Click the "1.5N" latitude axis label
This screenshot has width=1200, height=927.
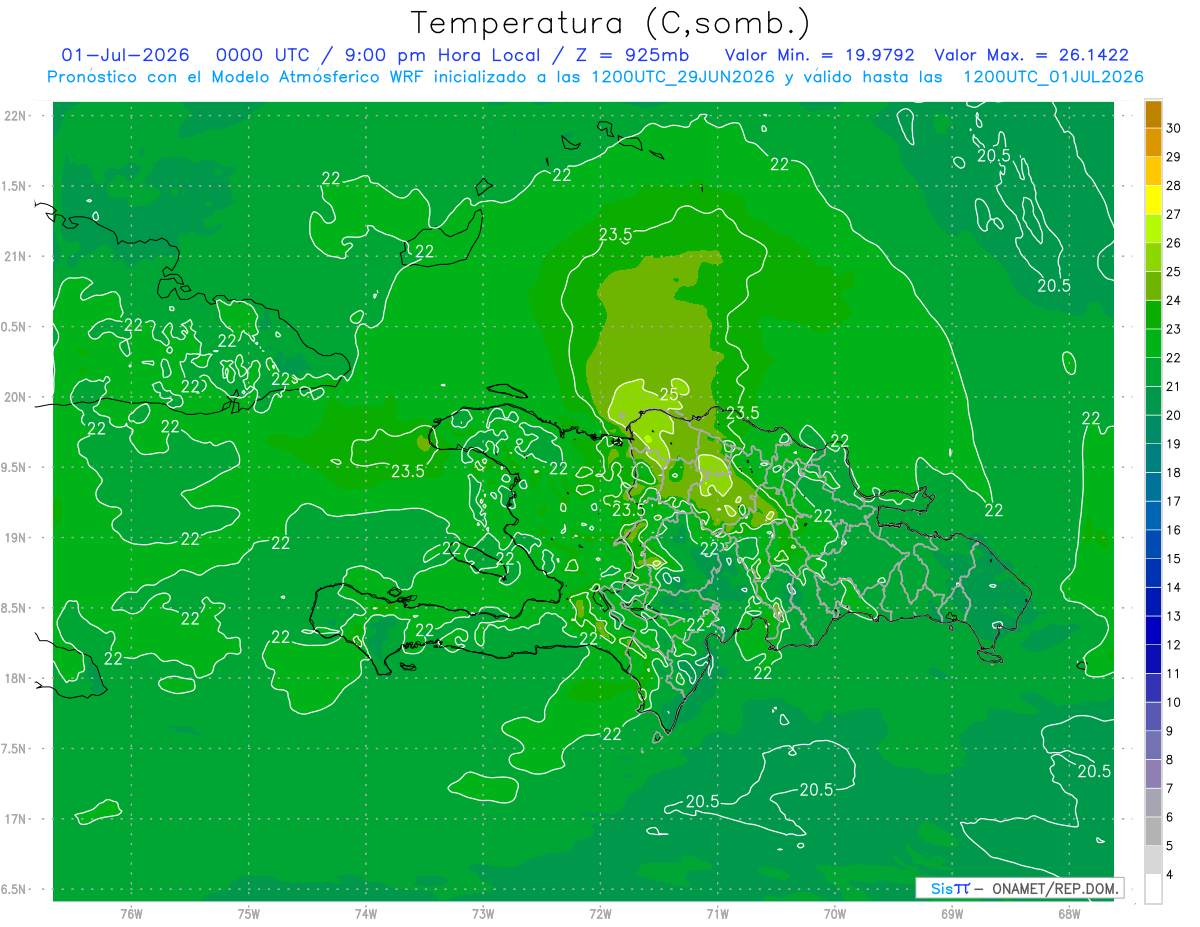(x=14, y=187)
